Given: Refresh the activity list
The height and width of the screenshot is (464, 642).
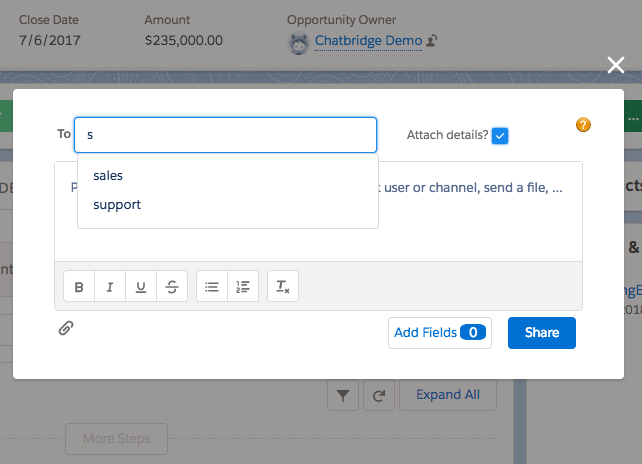Looking at the screenshot, I should (x=378, y=396).
